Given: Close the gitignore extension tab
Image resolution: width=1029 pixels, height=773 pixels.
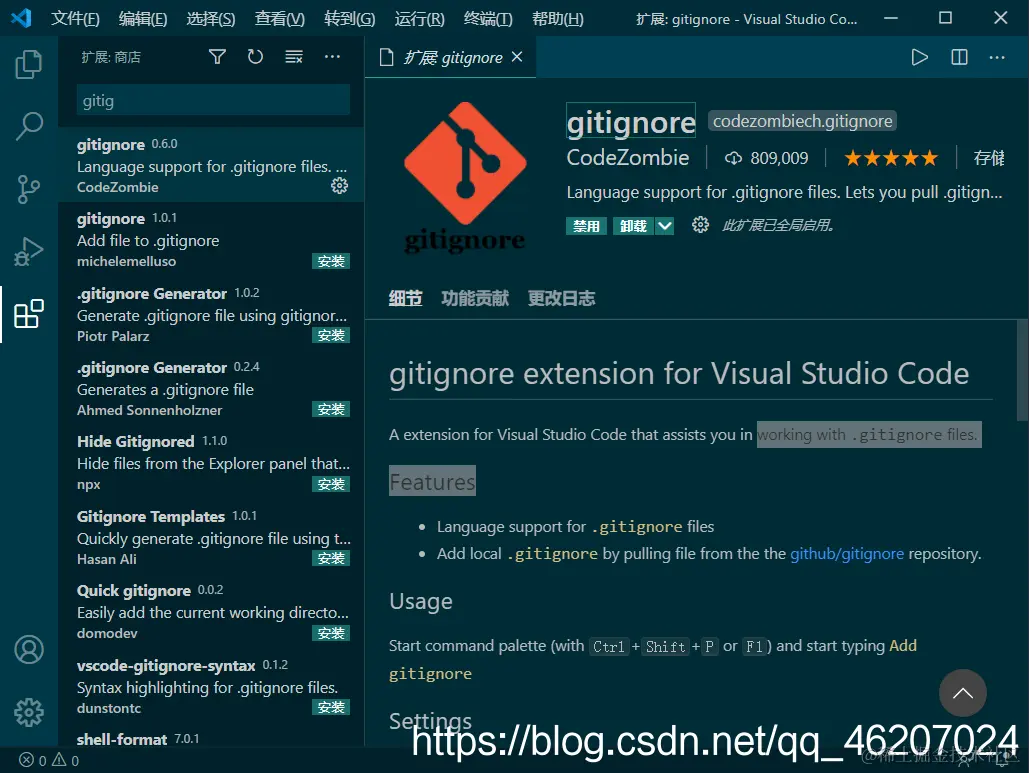Looking at the screenshot, I should pyautogui.click(x=517, y=57).
